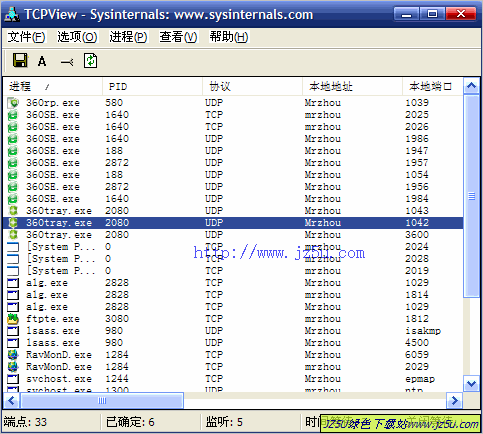The image size is (483, 434).
Task: Click the vertical scrollbar up arrow
Action: click(471, 86)
